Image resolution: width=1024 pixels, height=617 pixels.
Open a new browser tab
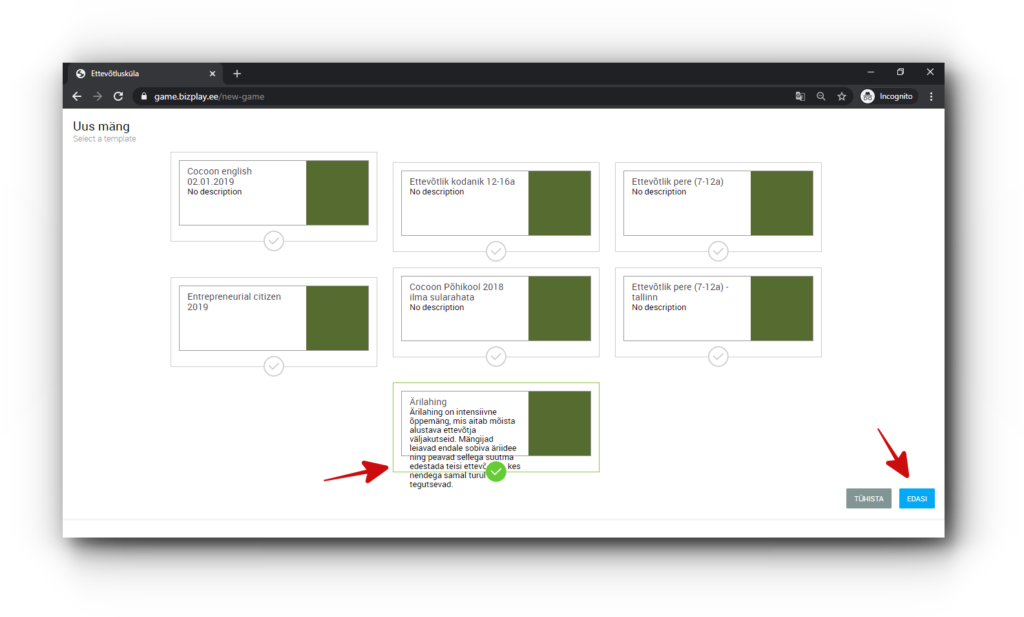tap(237, 74)
